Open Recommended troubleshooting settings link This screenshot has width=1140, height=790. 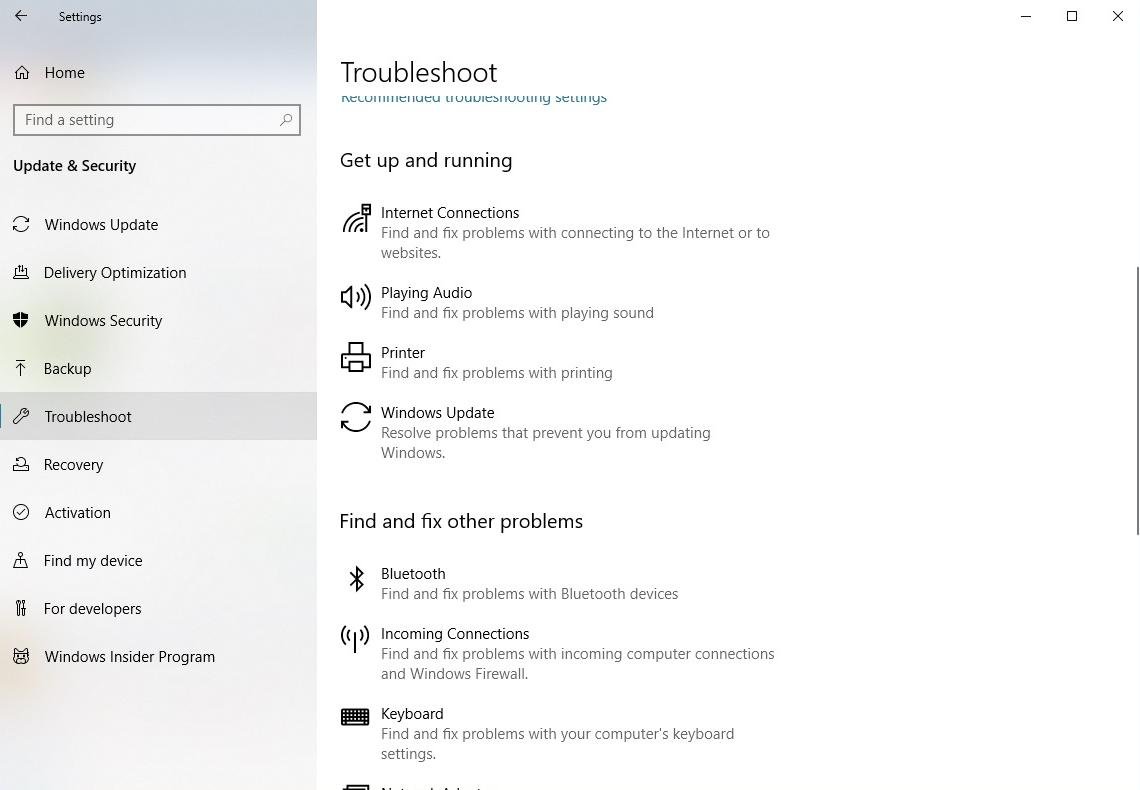click(474, 98)
